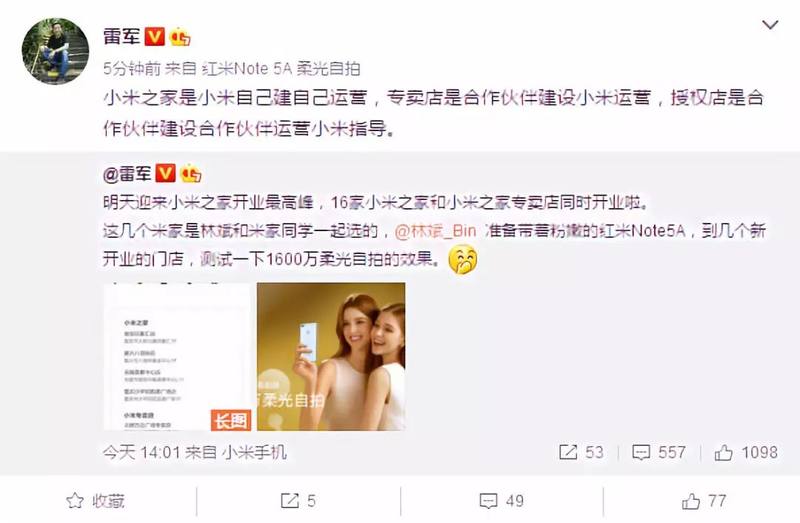Click the crown badge in the quoted post
The image size is (800, 523).
[x=191, y=173]
